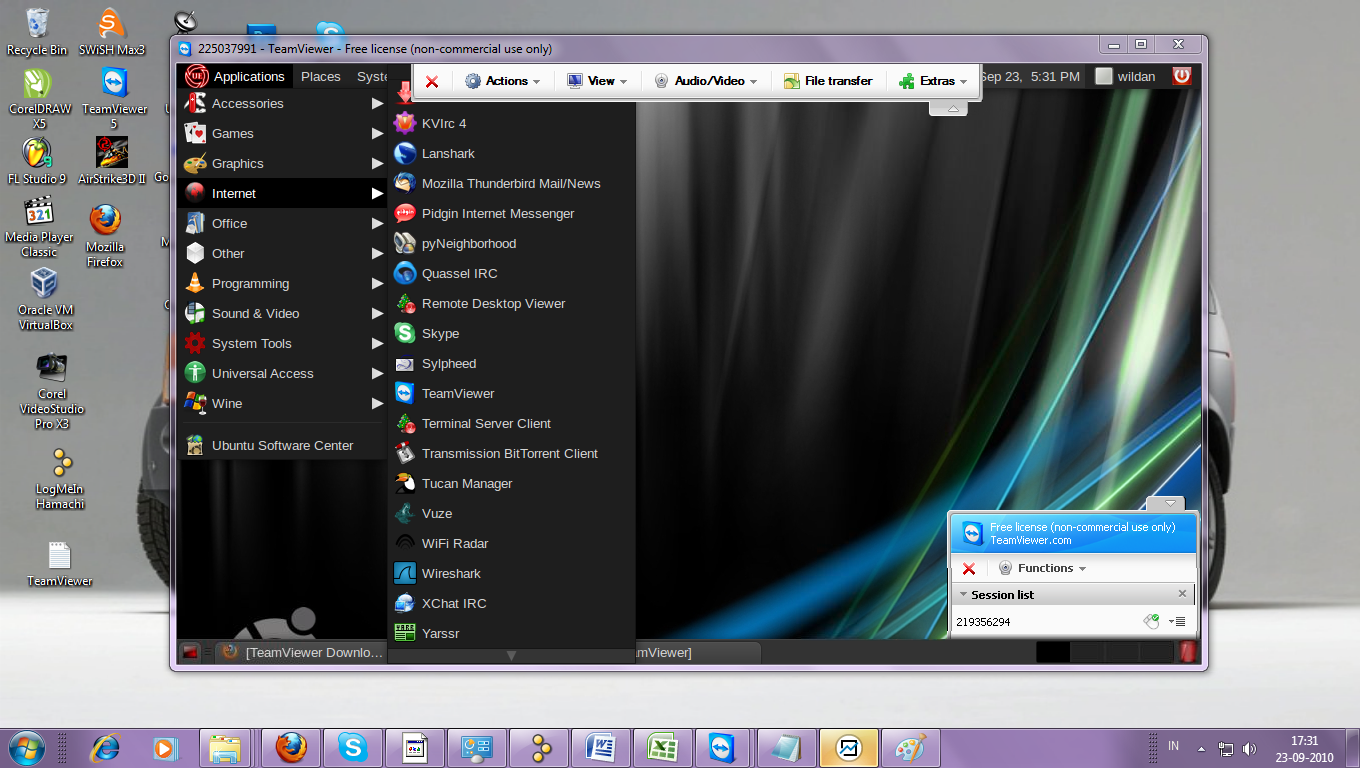The width and height of the screenshot is (1360, 768).
Task: Select the TeamViewer 5 desktop shortcut
Action: coord(114,99)
